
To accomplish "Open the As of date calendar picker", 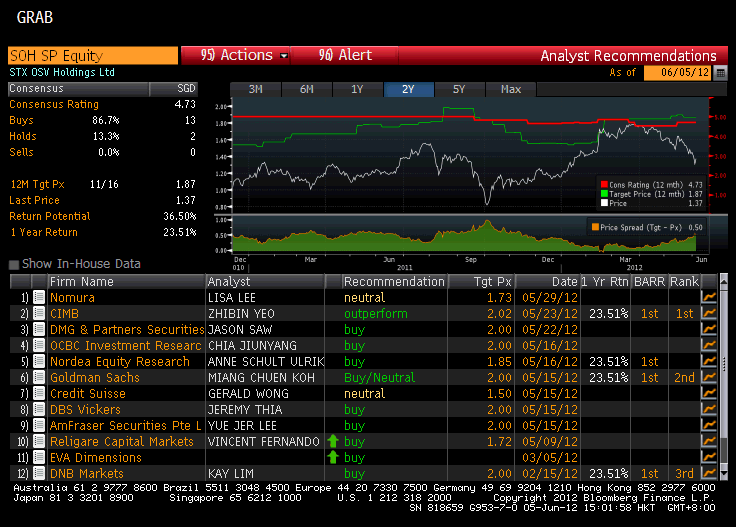I will (x=721, y=73).
